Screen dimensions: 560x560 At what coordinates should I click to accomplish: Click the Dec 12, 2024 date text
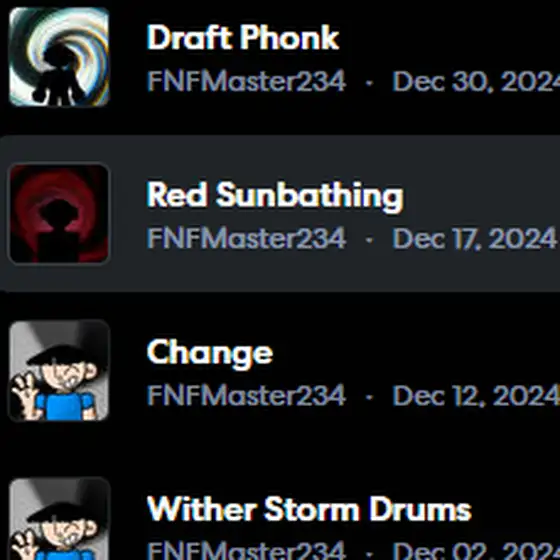coord(476,395)
